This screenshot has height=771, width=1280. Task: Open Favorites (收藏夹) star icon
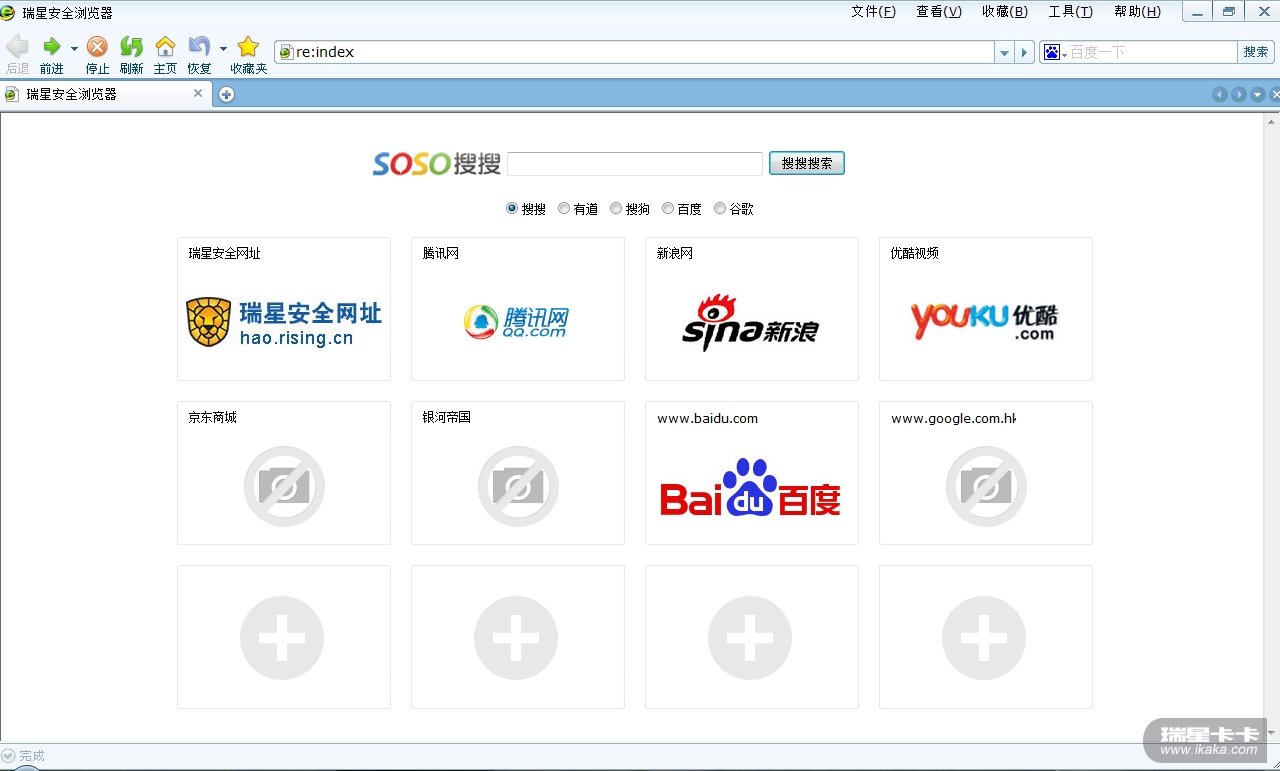248,46
